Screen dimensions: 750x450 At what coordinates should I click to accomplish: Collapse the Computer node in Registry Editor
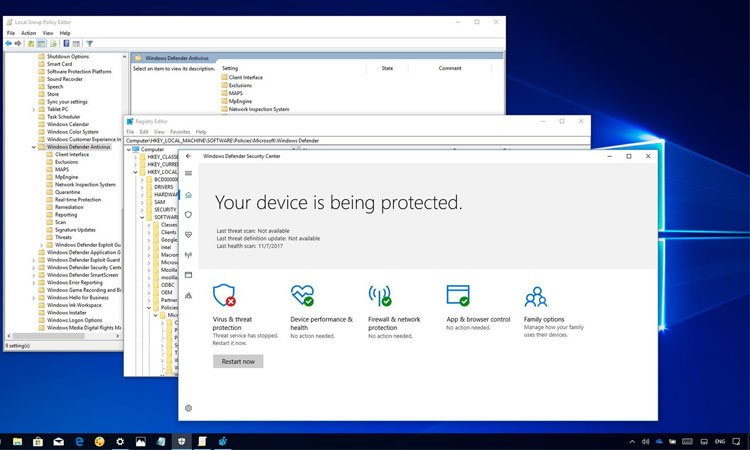131,149
